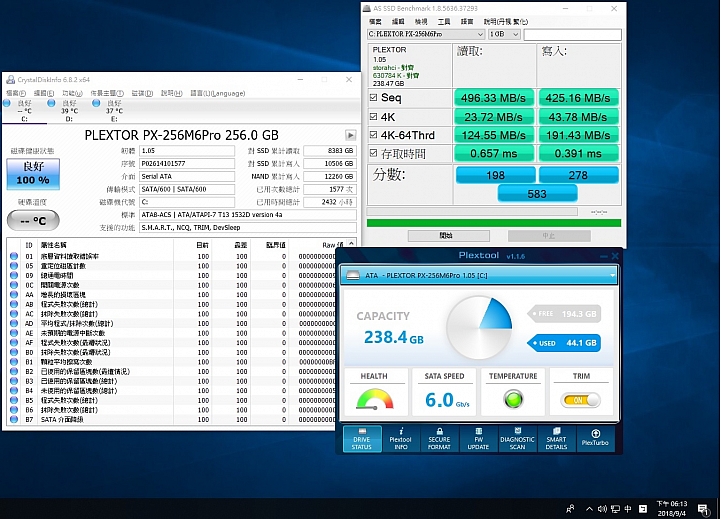
Task: Open 檢視 menu in AS SSD Benchmark
Action: 421,22
